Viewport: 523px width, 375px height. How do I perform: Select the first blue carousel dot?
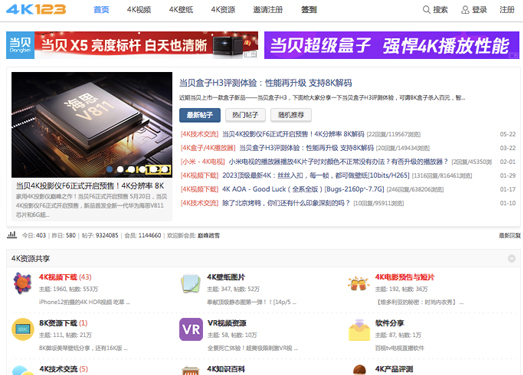click(109, 169)
